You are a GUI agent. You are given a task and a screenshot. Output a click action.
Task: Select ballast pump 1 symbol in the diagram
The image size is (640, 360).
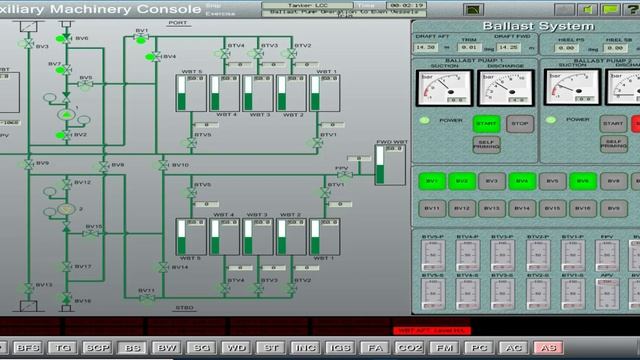pyautogui.click(x=66, y=115)
